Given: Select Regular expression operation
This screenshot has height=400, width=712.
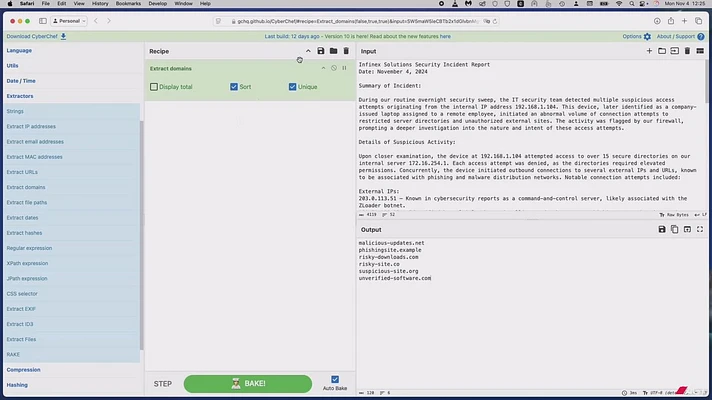Looking at the screenshot, I should (72, 248).
